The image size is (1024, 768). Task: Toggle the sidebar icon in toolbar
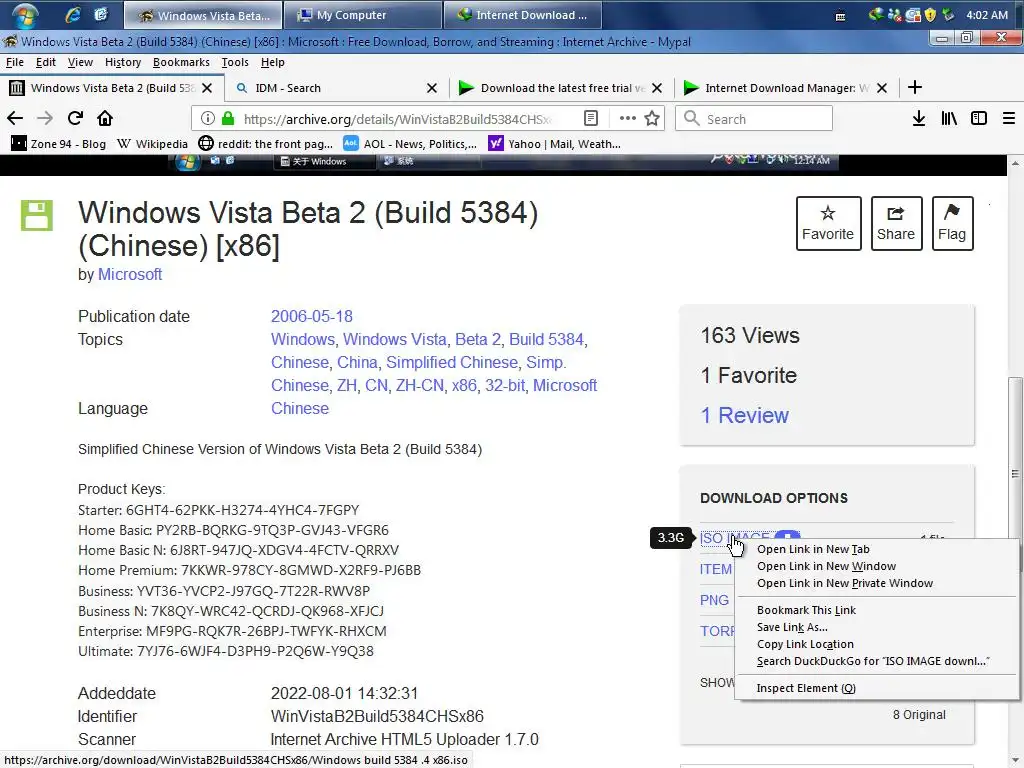coord(978,118)
